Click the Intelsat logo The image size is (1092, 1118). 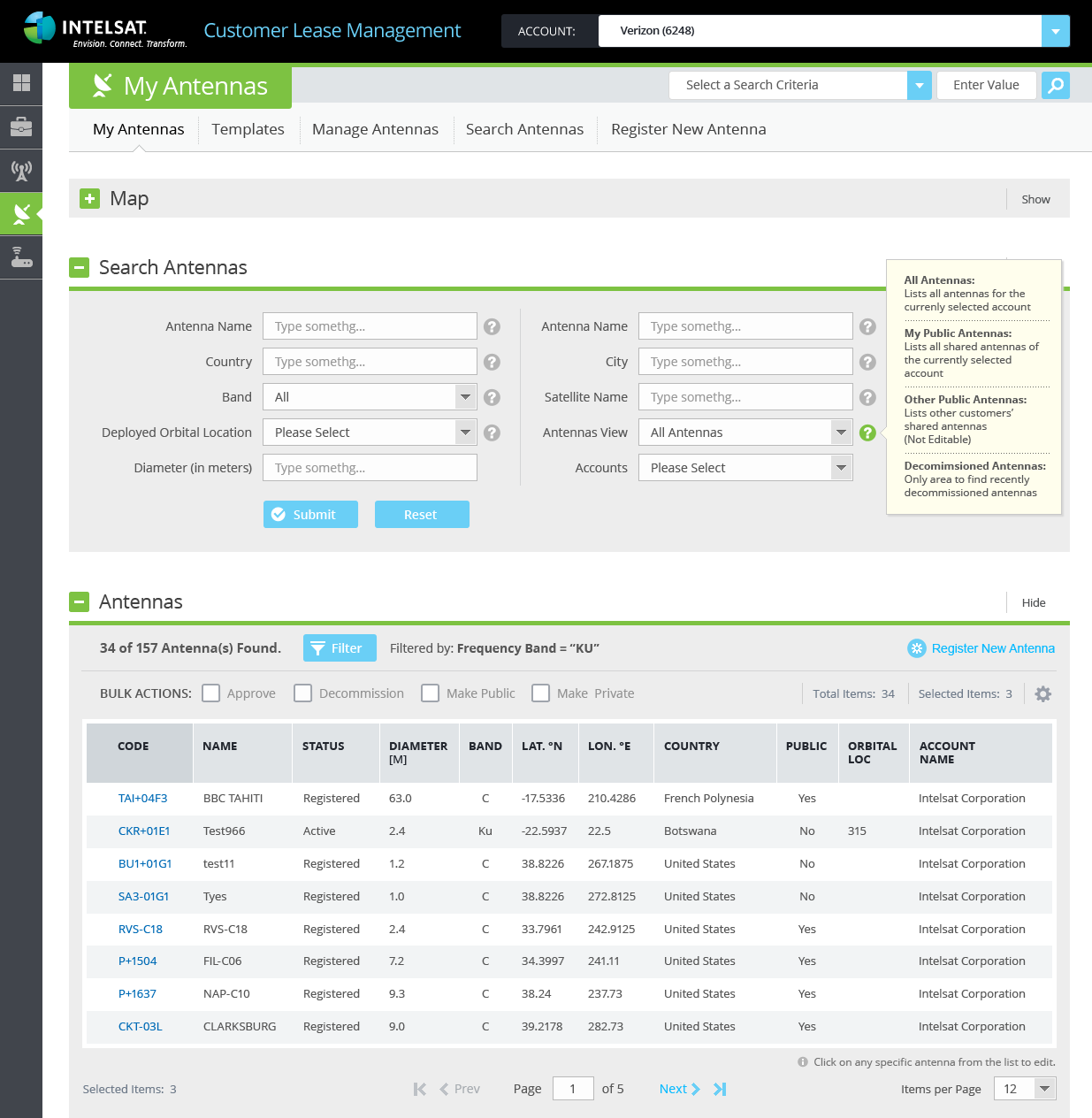pos(104,30)
